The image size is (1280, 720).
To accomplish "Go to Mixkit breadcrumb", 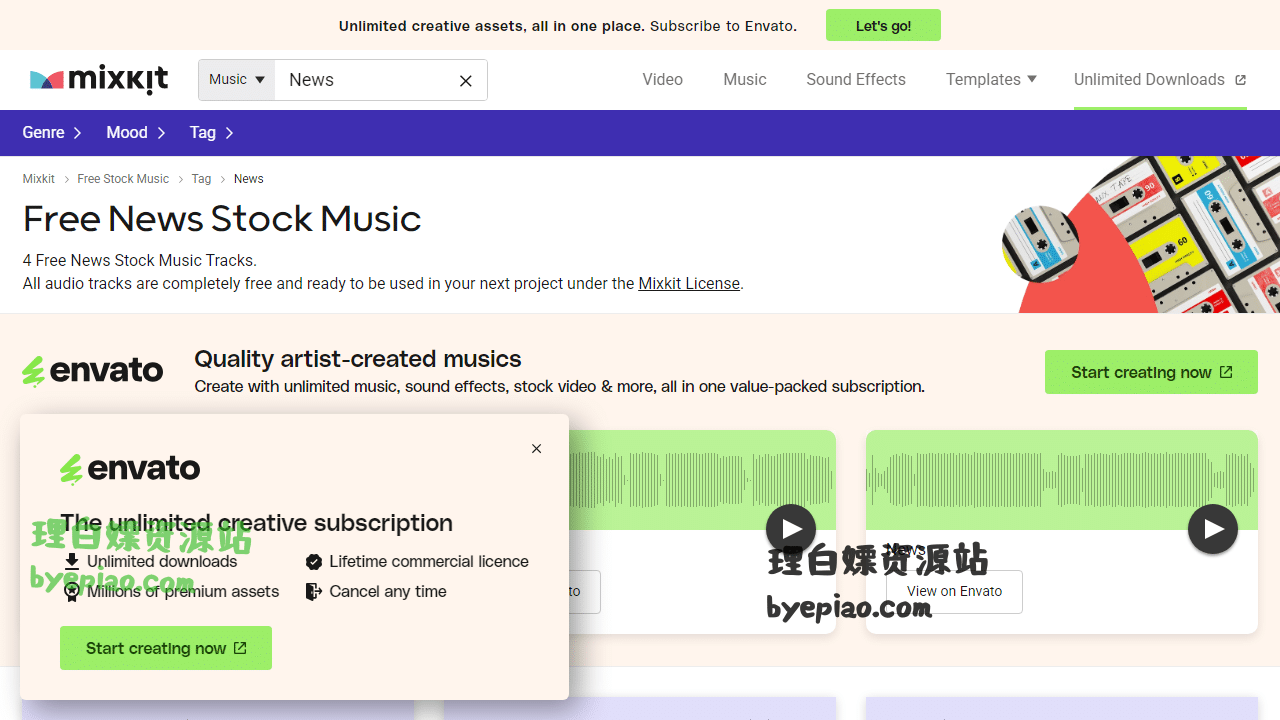I will tap(39, 179).
